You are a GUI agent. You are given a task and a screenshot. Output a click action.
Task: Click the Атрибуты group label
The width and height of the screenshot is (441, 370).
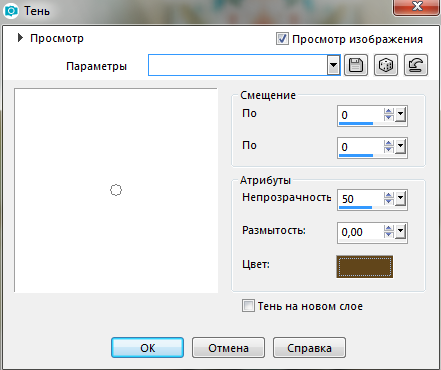(265, 180)
